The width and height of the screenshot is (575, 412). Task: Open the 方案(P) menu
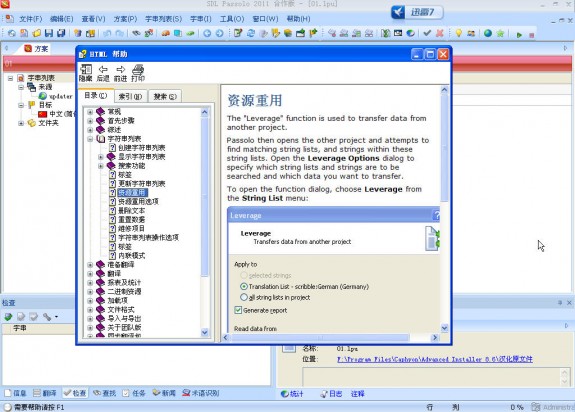125,19
